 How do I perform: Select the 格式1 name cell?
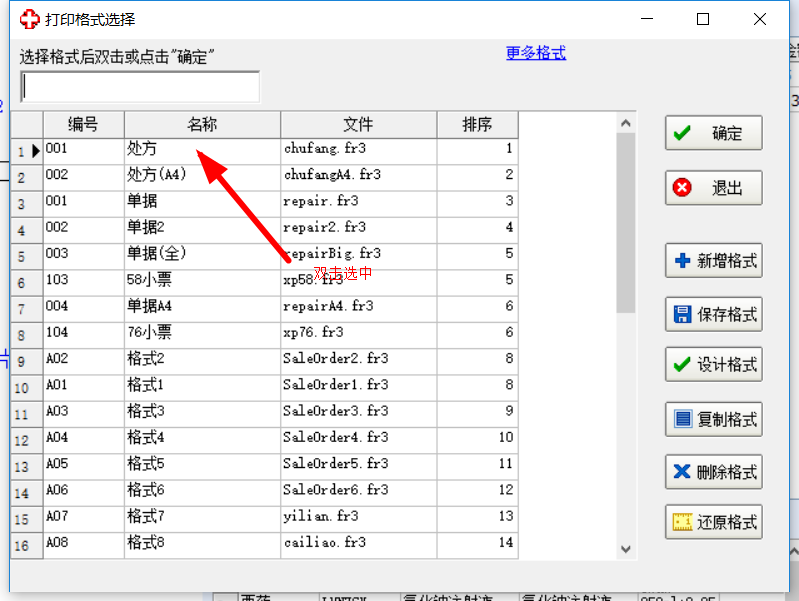point(202,387)
